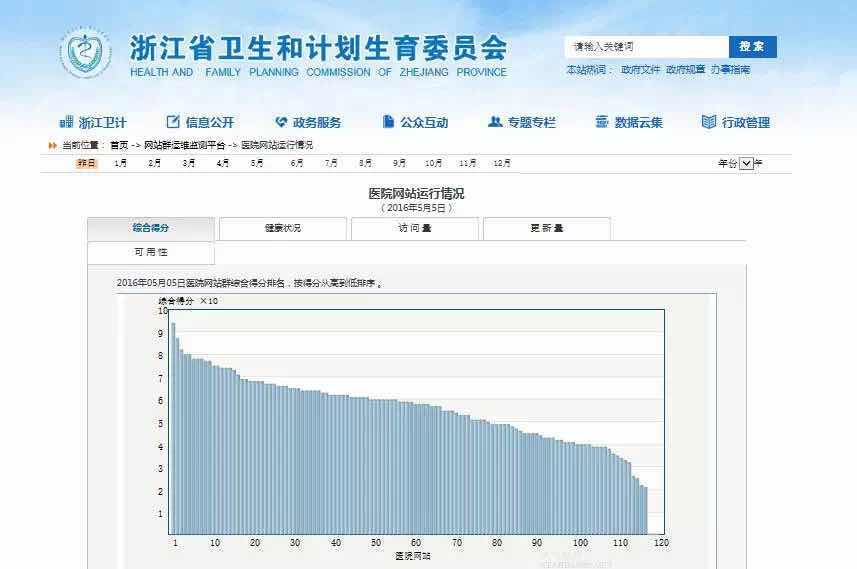Select the 可用性 tab
This screenshot has width=857, height=569.
151,253
